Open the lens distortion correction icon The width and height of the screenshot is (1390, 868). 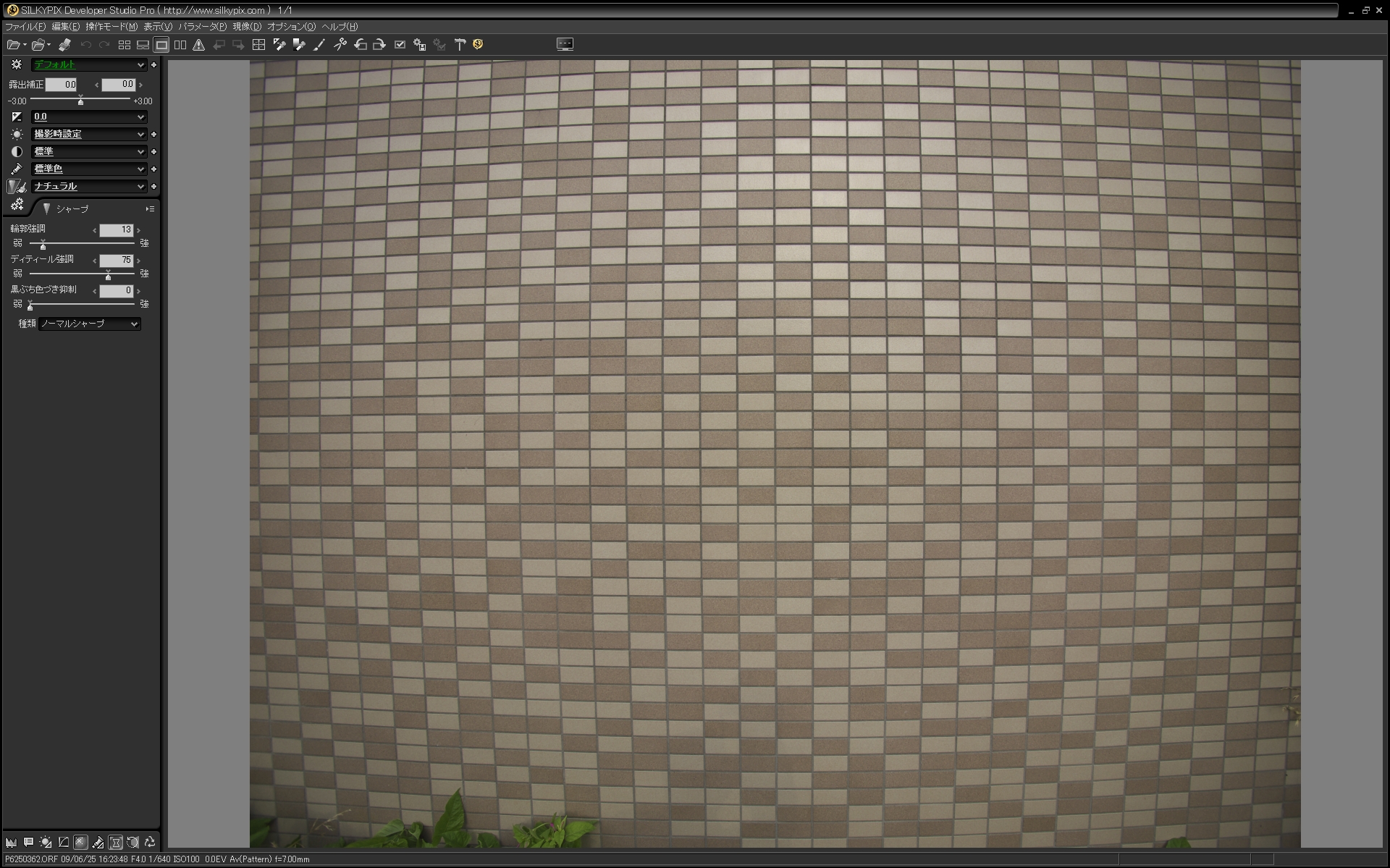click(x=115, y=842)
